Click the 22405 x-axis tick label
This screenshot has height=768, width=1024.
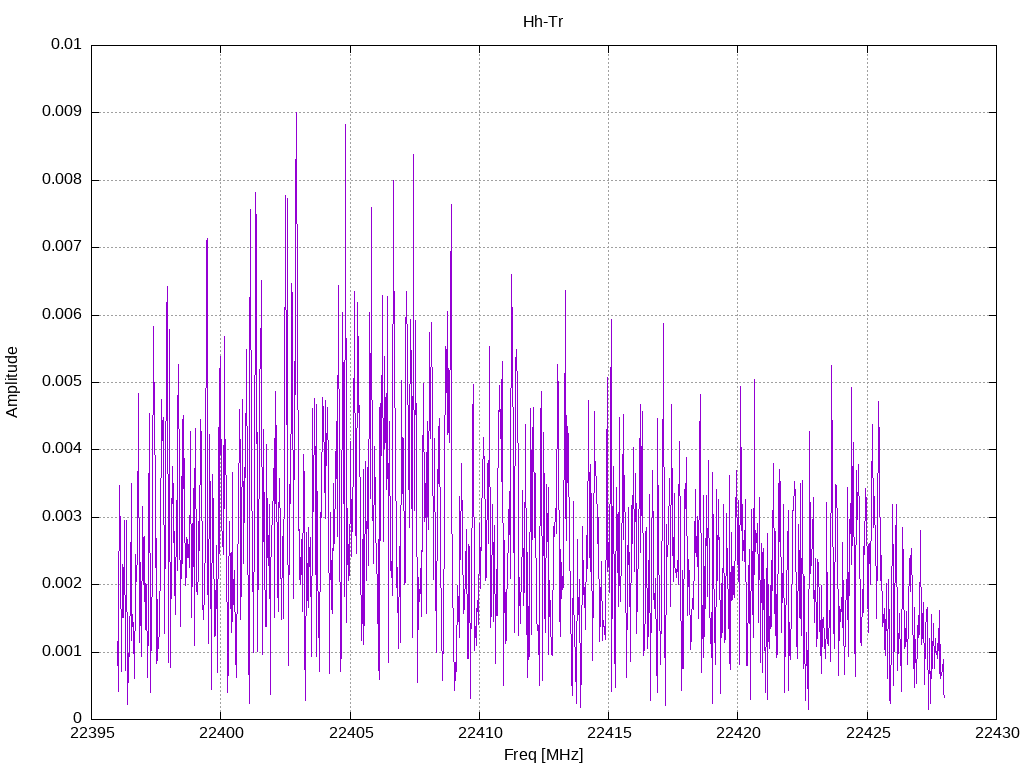pyautogui.click(x=350, y=733)
